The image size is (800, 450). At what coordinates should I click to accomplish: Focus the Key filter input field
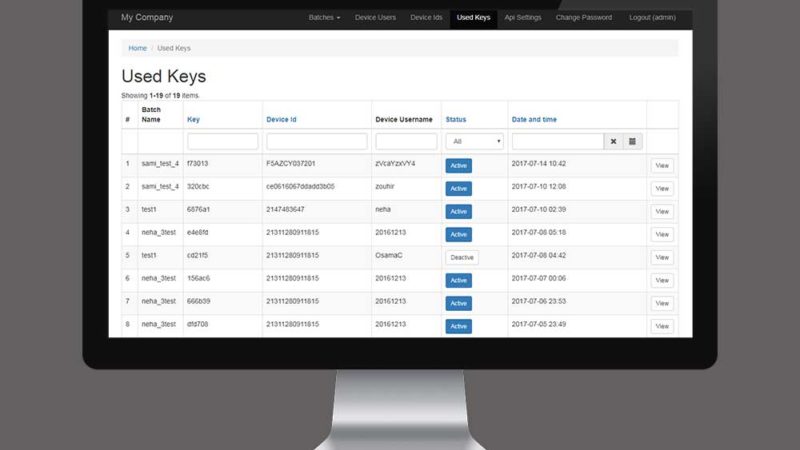(x=222, y=142)
